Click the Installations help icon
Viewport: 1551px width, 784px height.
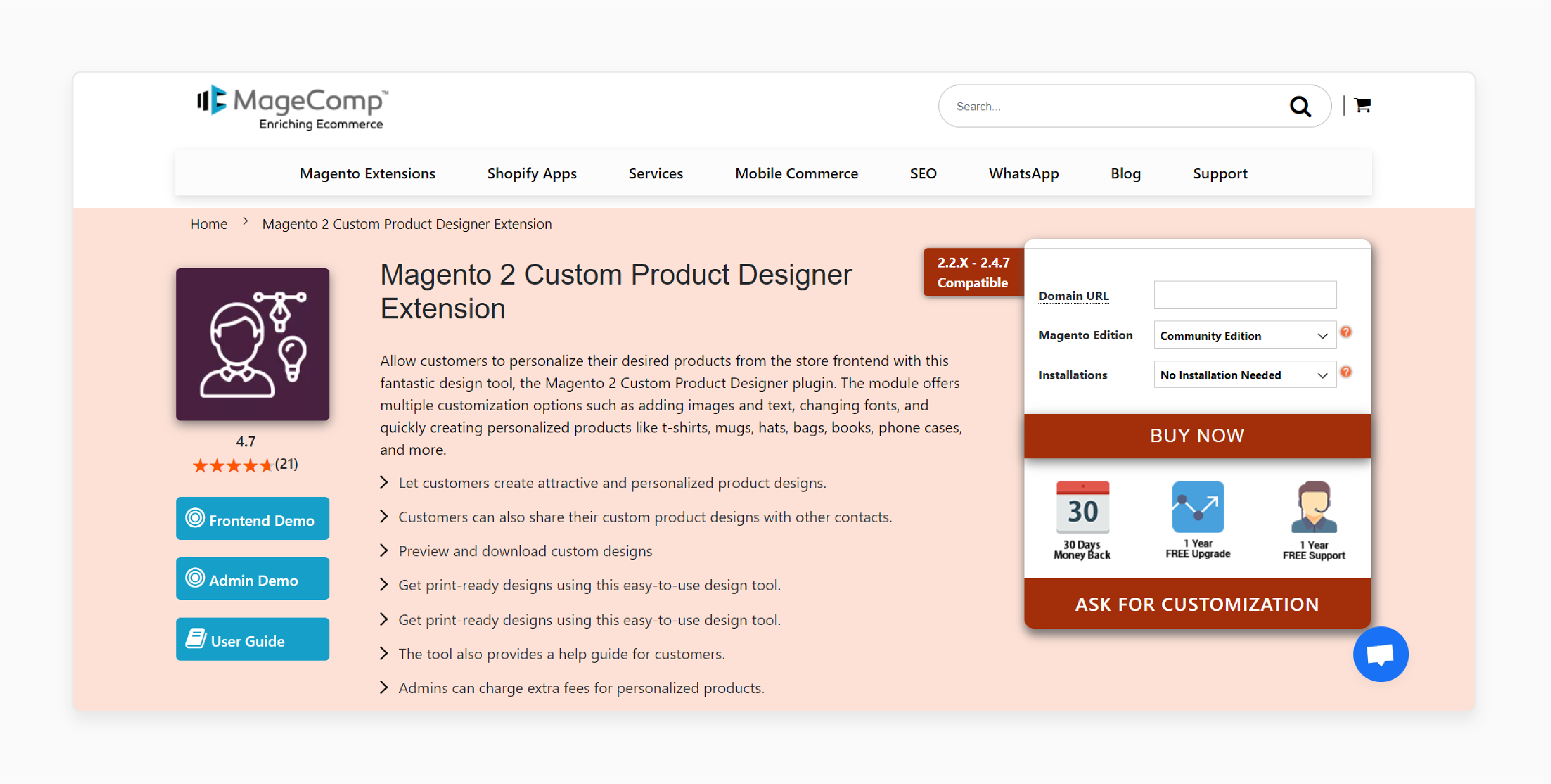pyautogui.click(x=1346, y=372)
